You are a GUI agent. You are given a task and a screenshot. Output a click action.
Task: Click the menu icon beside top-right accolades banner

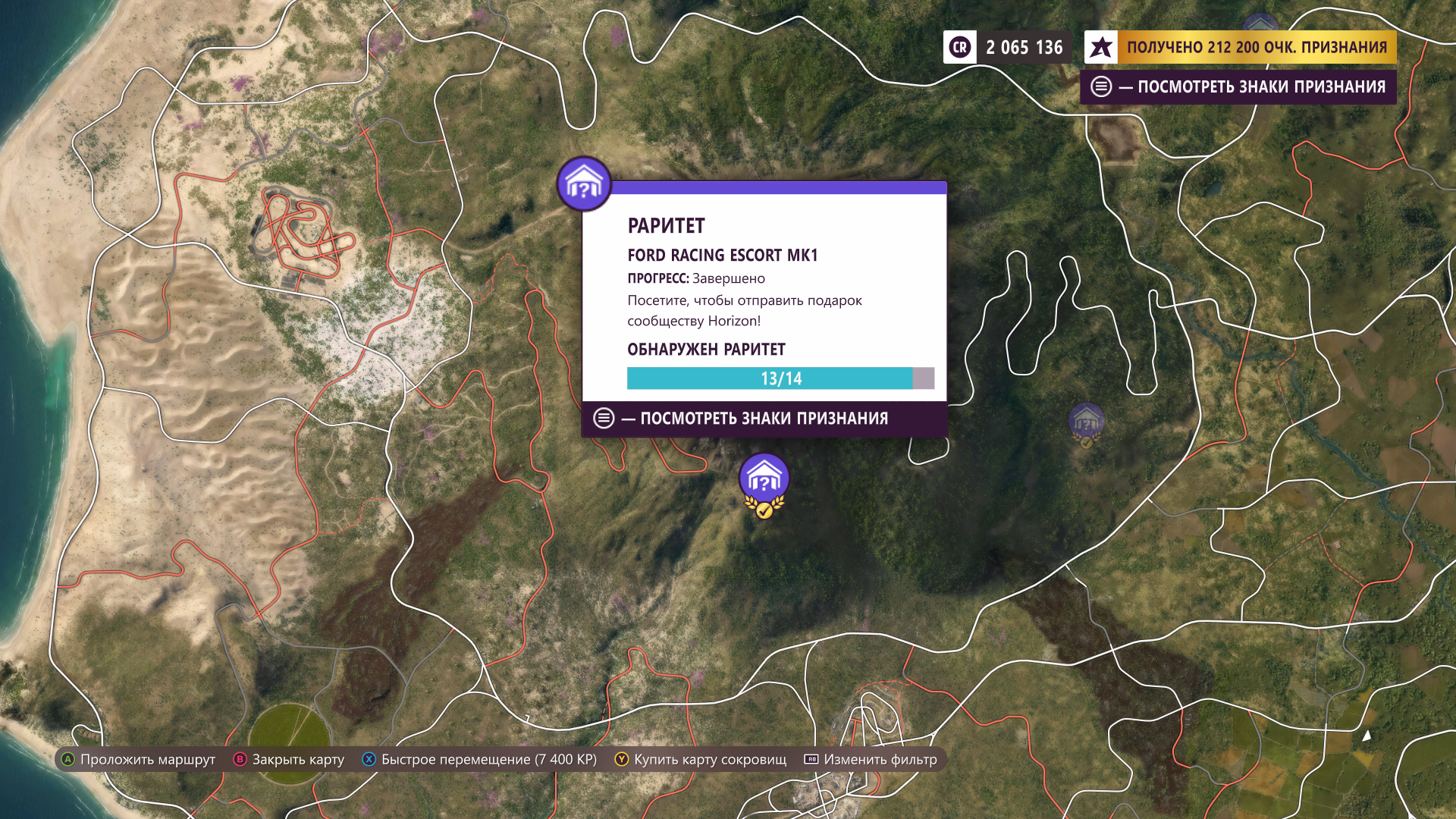(x=1101, y=86)
